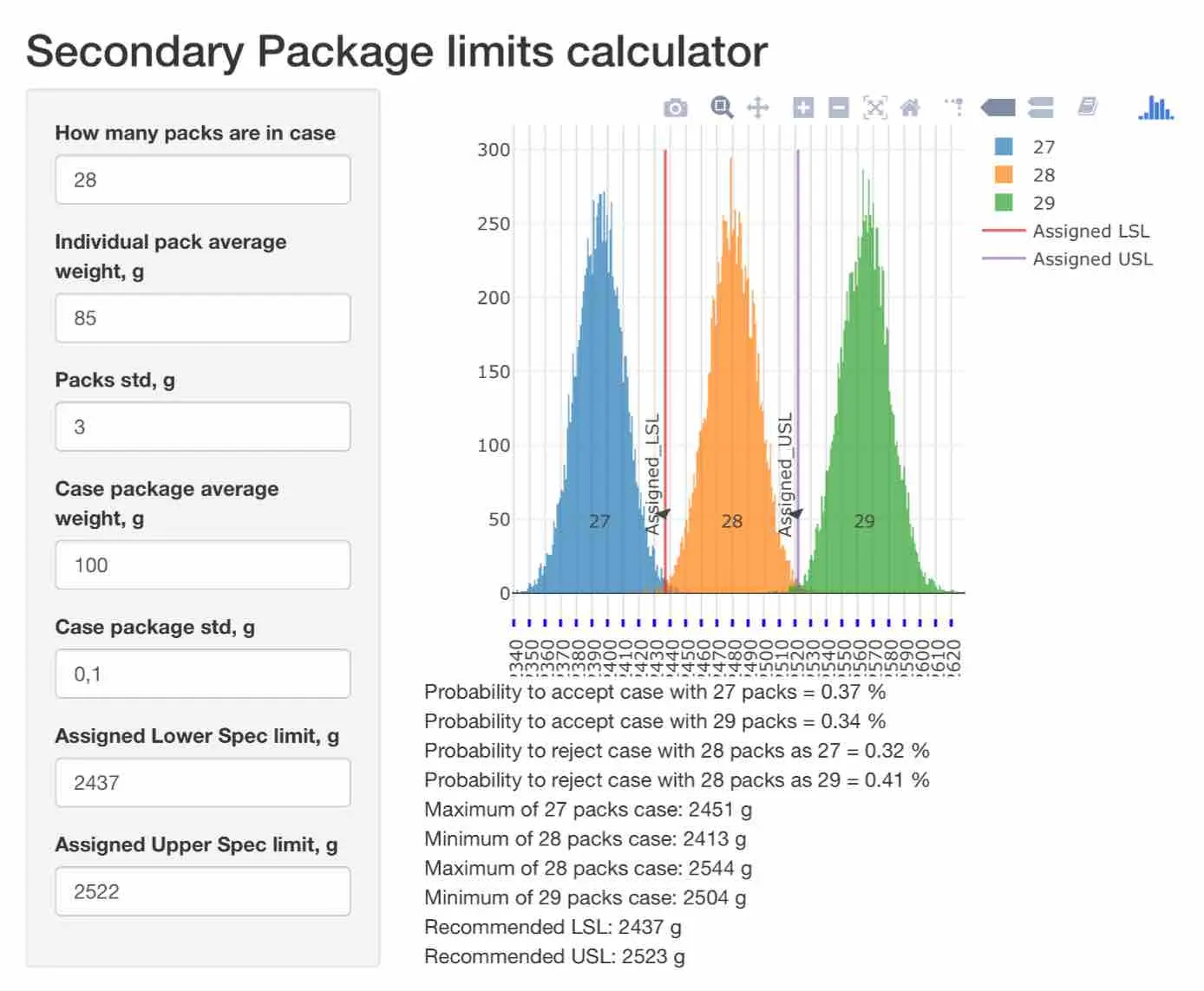1204x991 pixels.
Task: Toggle the Assigned USL legend entry
Action: [x=1068, y=258]
